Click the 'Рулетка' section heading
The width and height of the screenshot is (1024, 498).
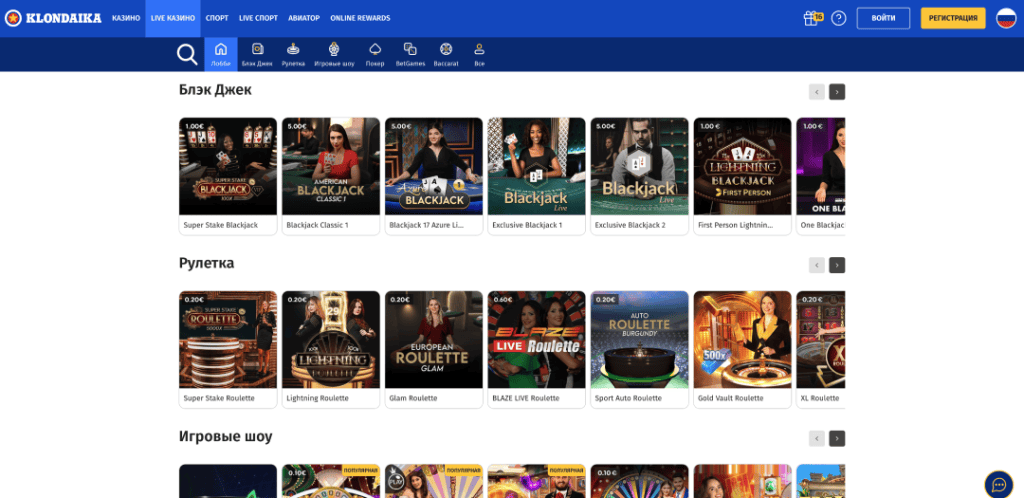pos(206,263)
